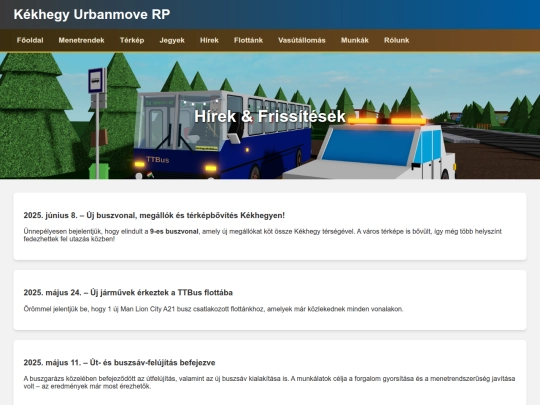This screenshot has width=540, height=405.
Task: Select Munkák in the navigation bar
Action: click(355, 40)
